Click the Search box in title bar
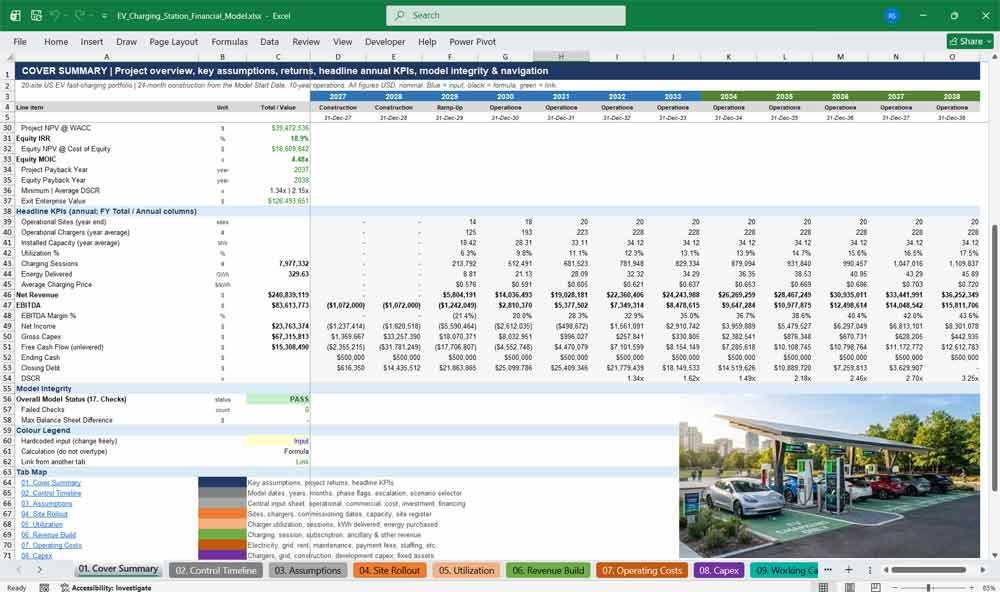 (x=506, y=15)
